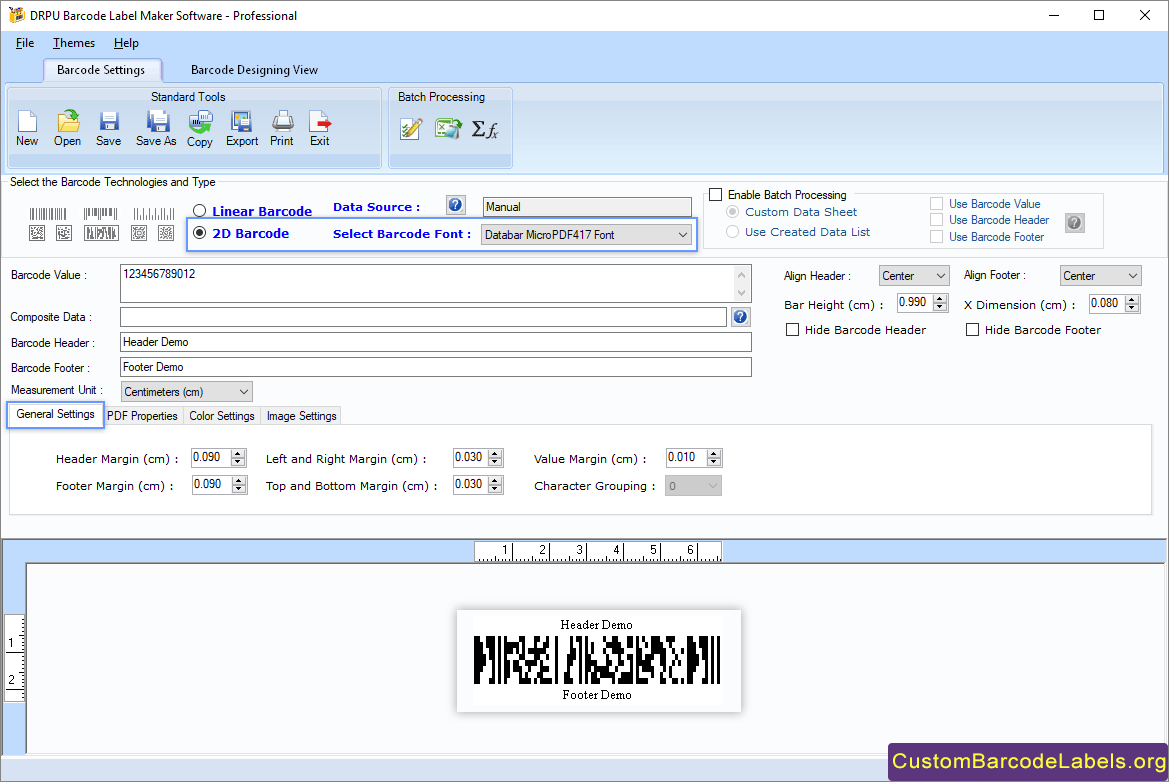
Task: Click the Composite Data input field
Action: click(x=423, y=317)
